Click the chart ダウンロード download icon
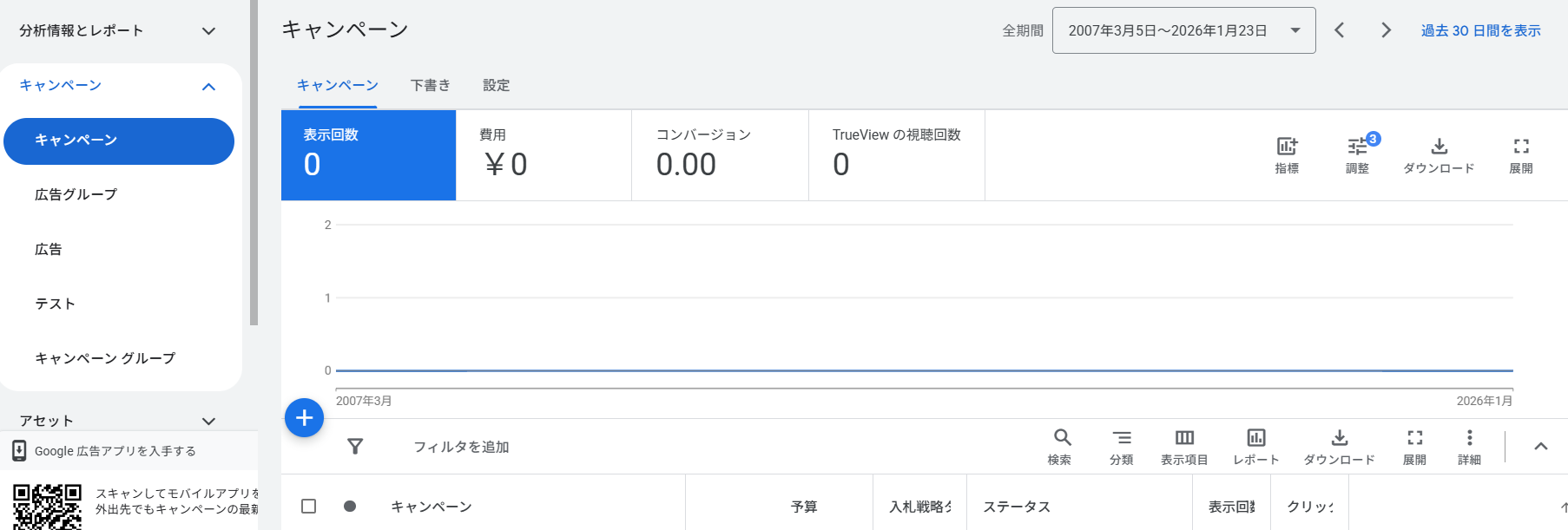Screen dimensions: 1568x530 click(1439, 154)
